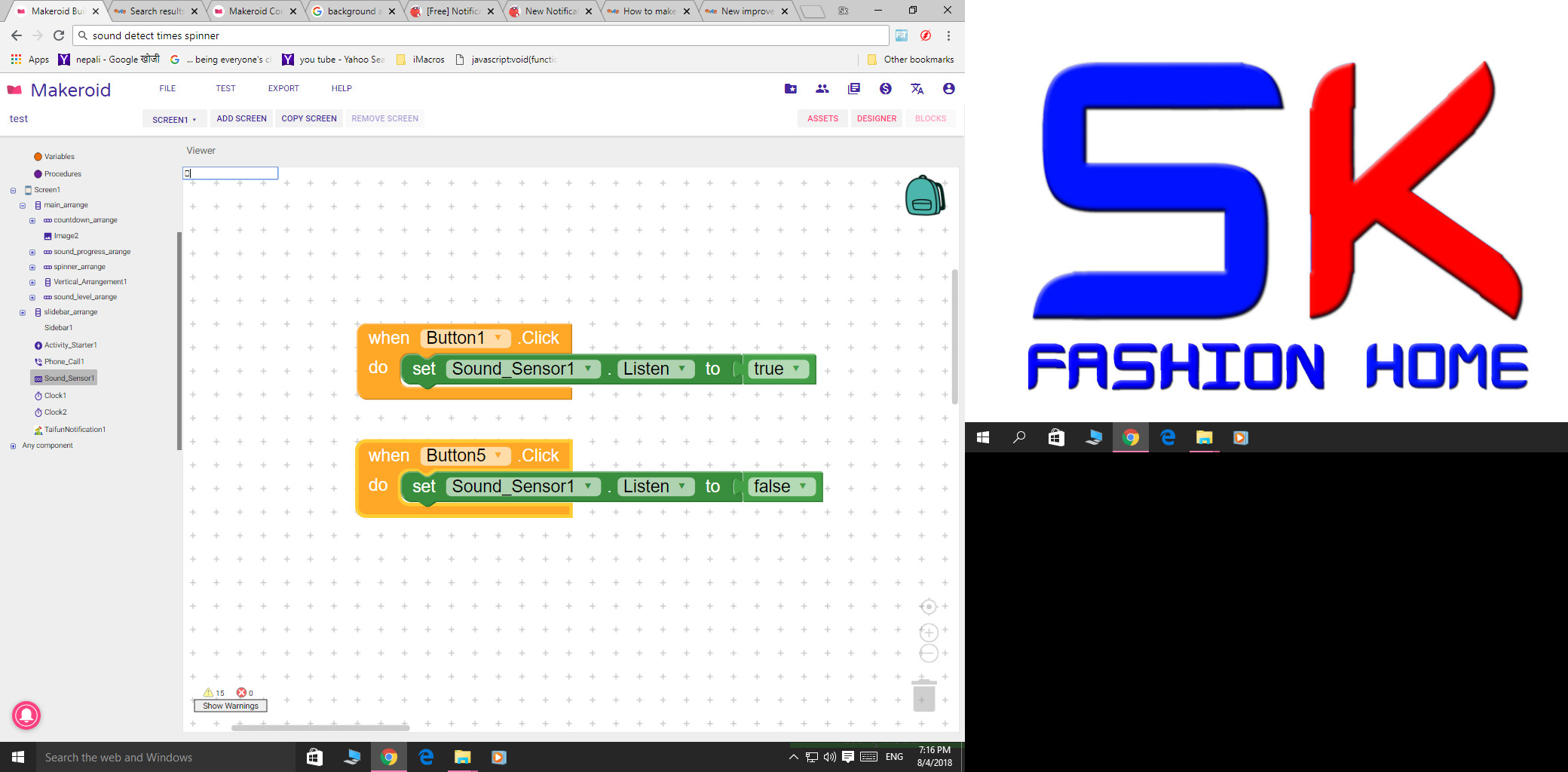Zoom out with the minus circle
The width and height of the screenshot is (1568, 772).
929,654
